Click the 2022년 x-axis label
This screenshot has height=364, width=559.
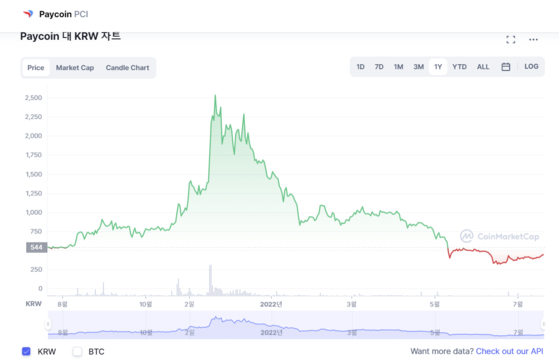(x=271, y=304)
